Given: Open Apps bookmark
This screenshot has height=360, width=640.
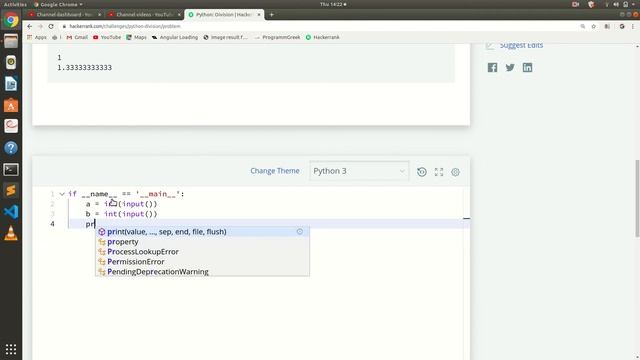Looking at the screenshot, I should pyautogui.click(x=37, y=37).
